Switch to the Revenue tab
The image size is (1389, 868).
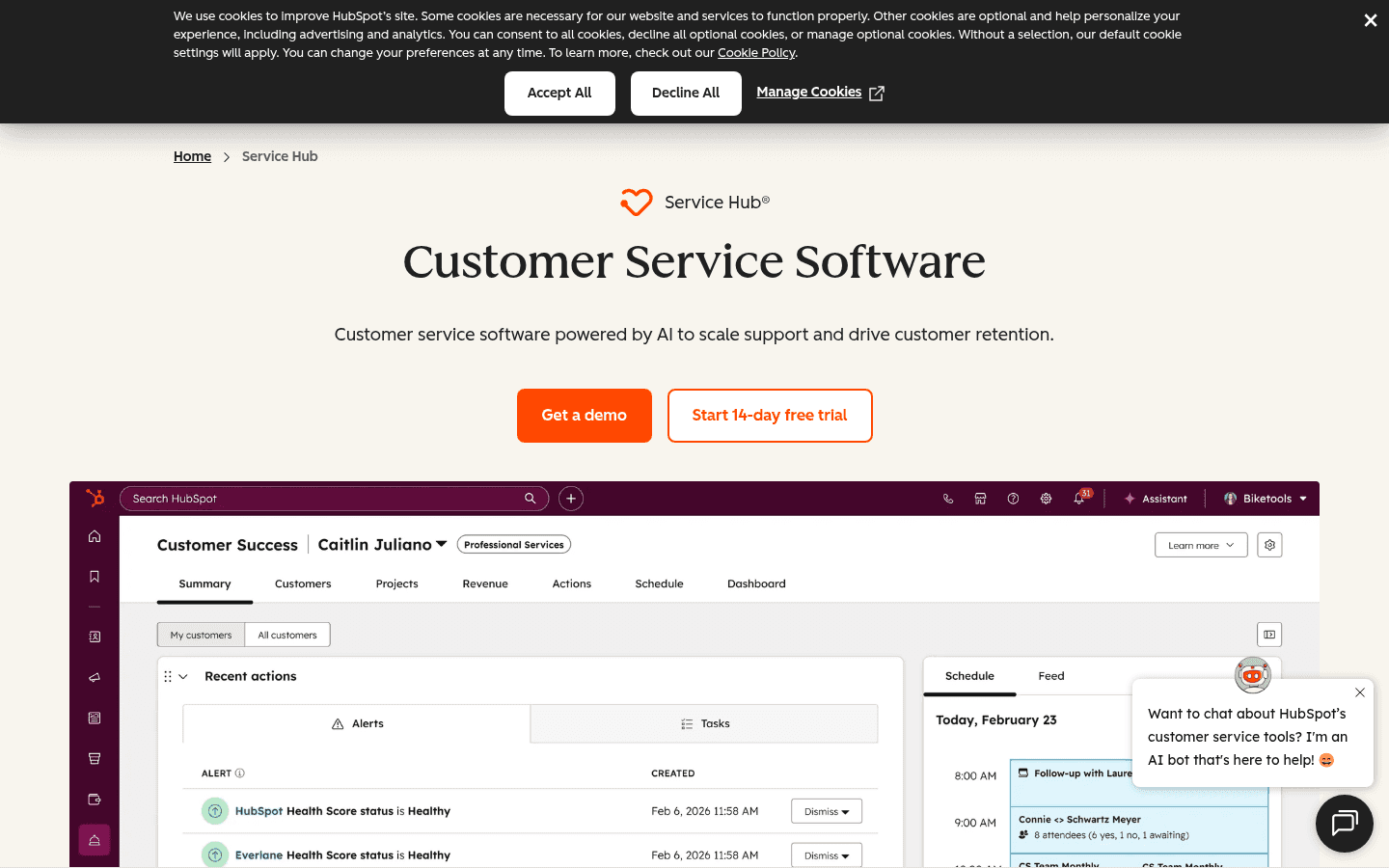pyautogui.click(x=485, y=583)
